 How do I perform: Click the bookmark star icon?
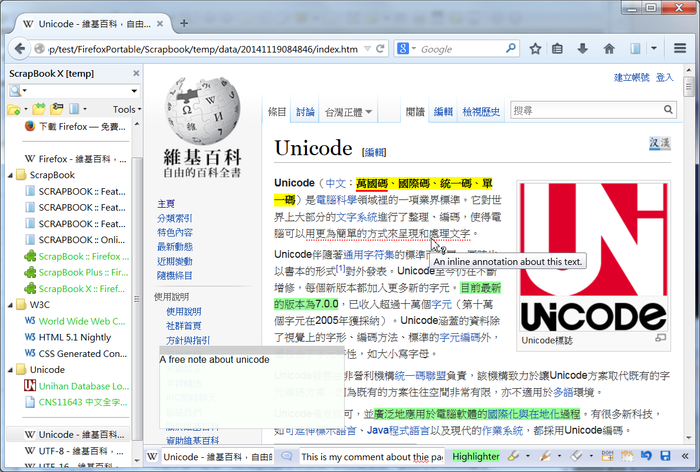pyautogui.click(x=535, y=49)
